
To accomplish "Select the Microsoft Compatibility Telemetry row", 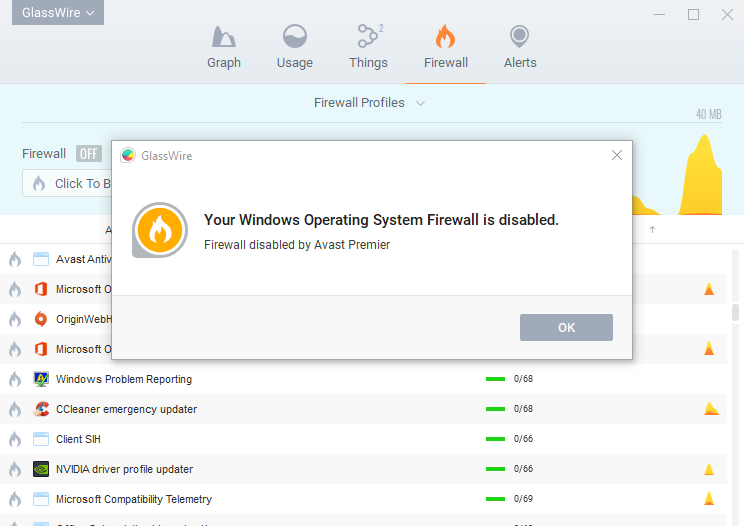I will 134,499.
